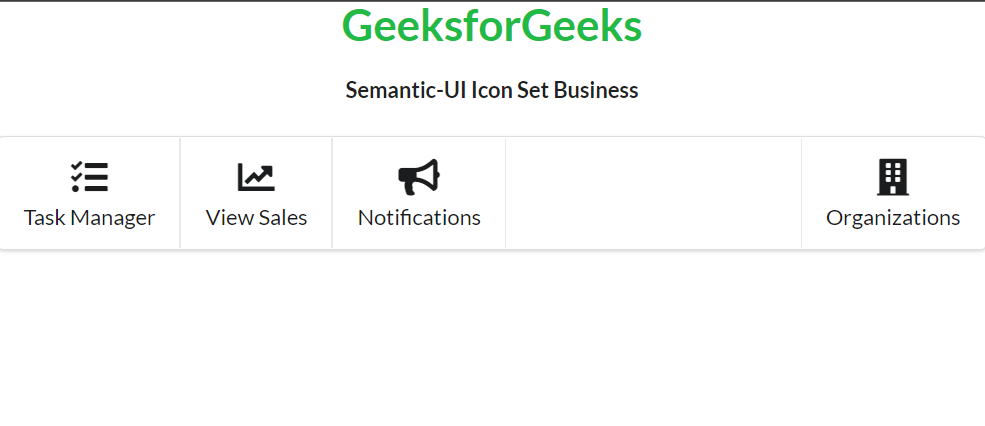Click the rising line chart icon
This screenshot has height=426, width=985.
coord(256,177)
